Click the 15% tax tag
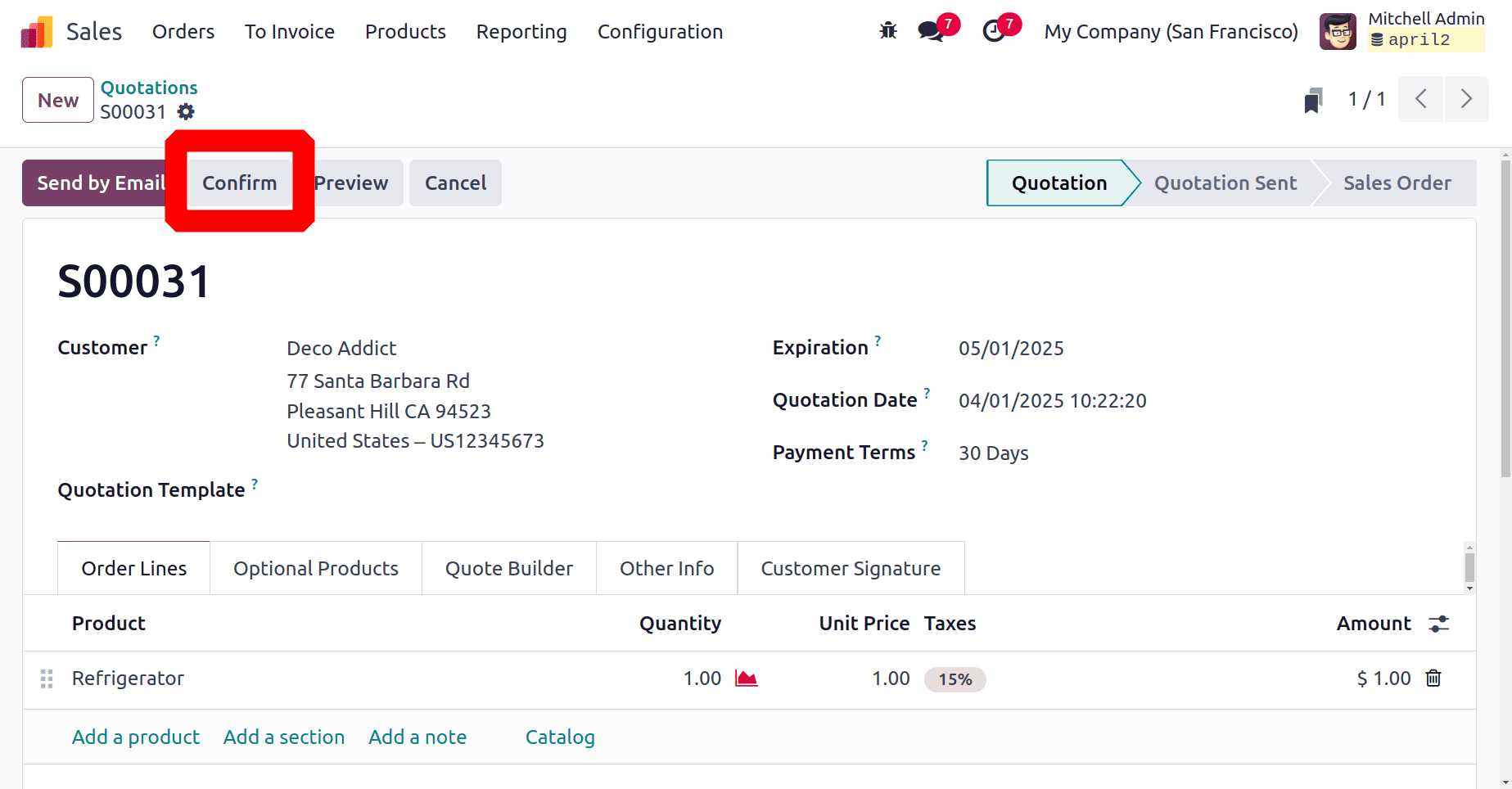 click(x=955, y=679)
